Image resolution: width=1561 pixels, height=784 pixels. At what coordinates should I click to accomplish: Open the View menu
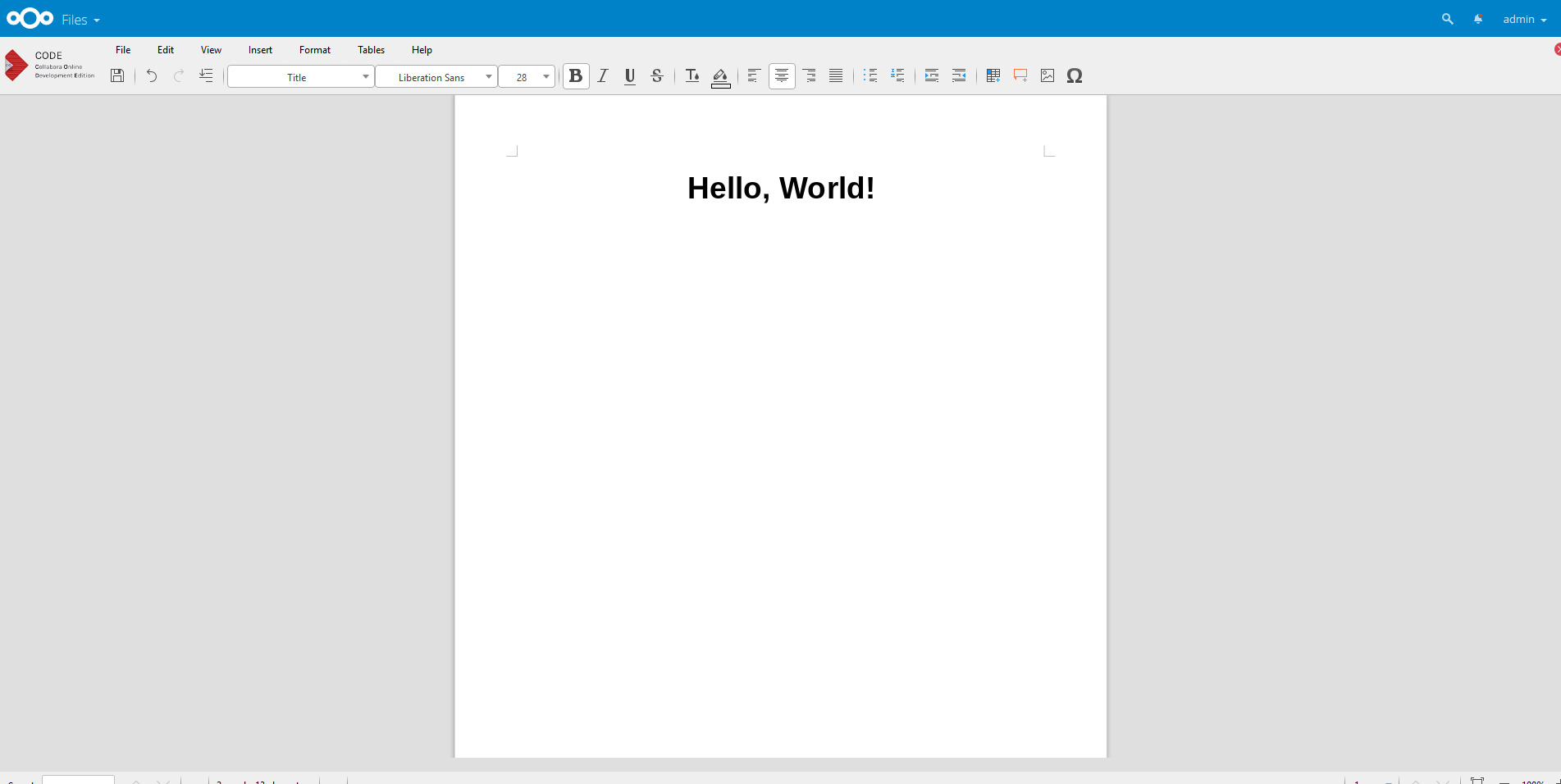tap(211, 50)
